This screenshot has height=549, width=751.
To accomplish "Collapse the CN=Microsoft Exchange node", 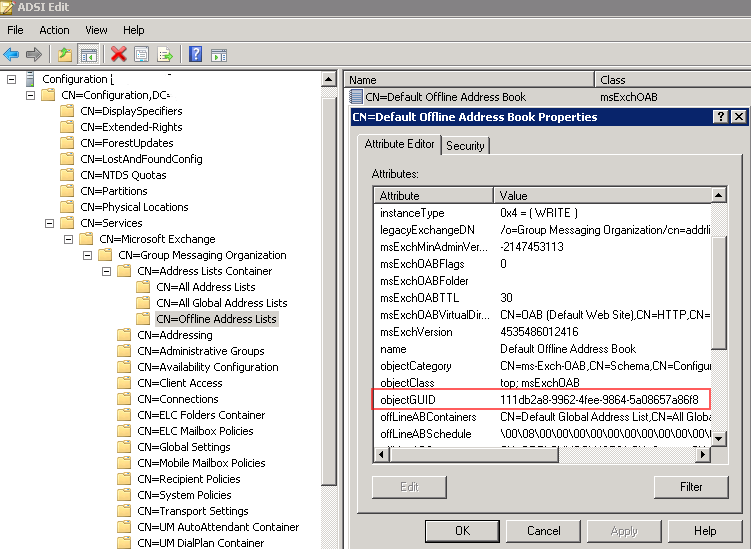I will tap(67, 239).
